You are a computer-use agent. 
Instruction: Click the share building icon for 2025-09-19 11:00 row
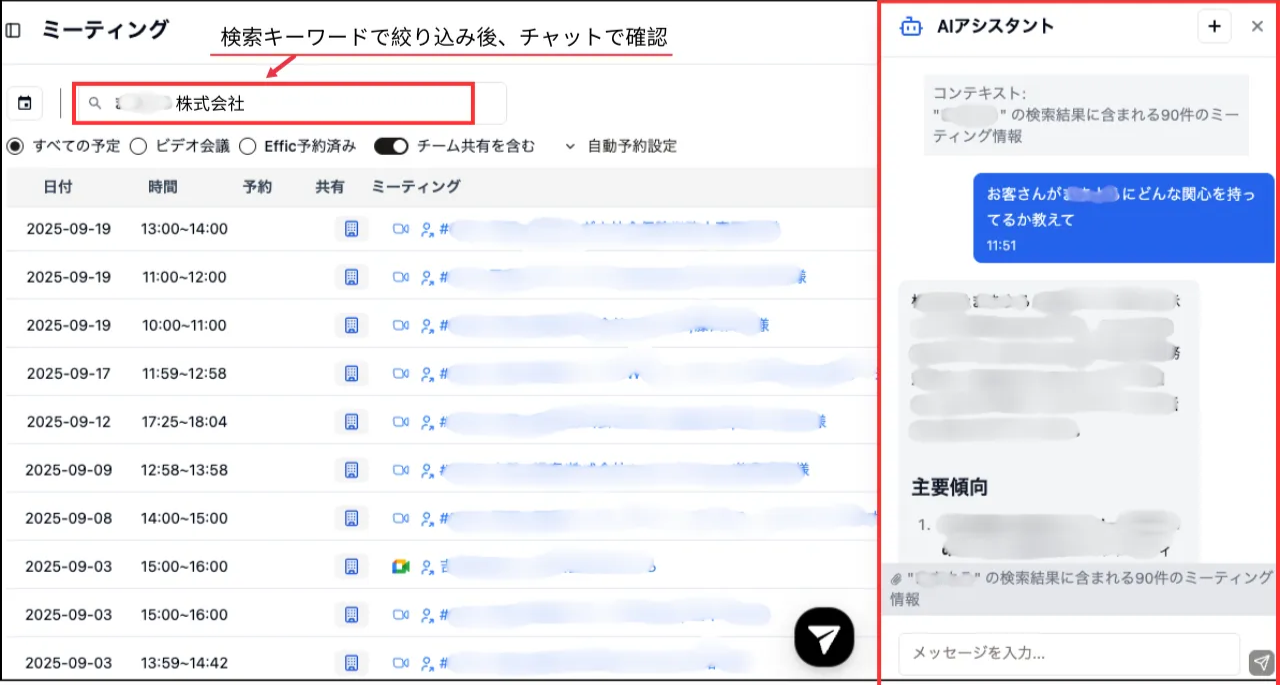point(351,277)
